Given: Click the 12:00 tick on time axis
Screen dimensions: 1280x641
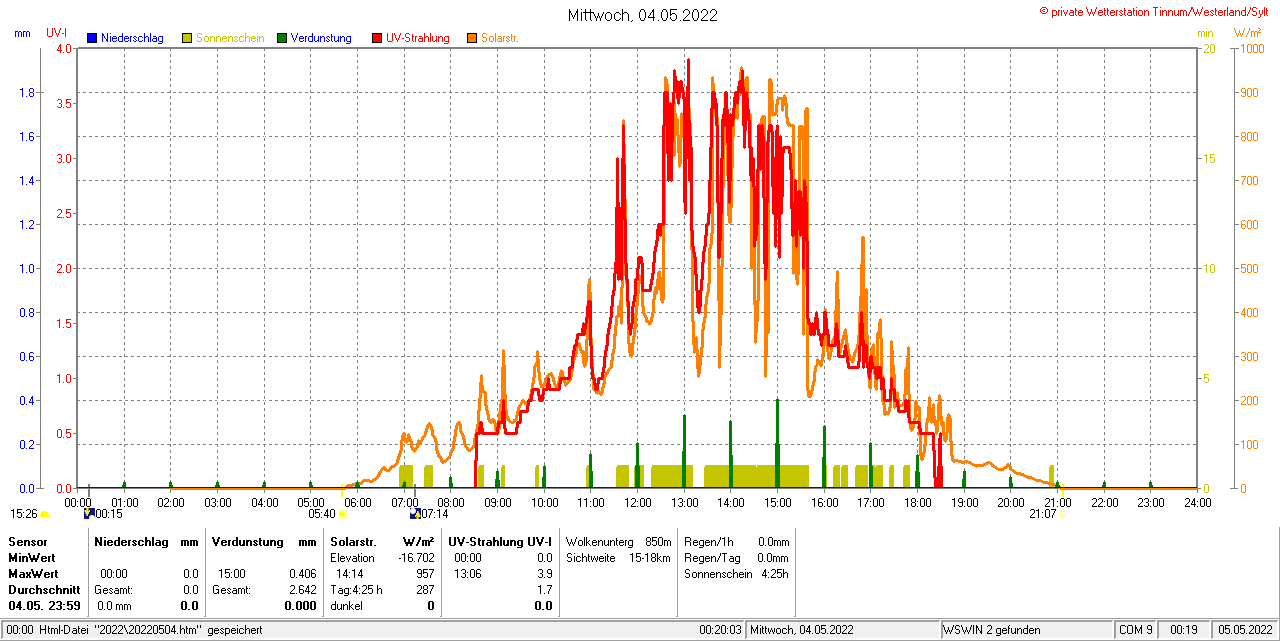Looking at the screenshot, I should [x=637, y=502].
